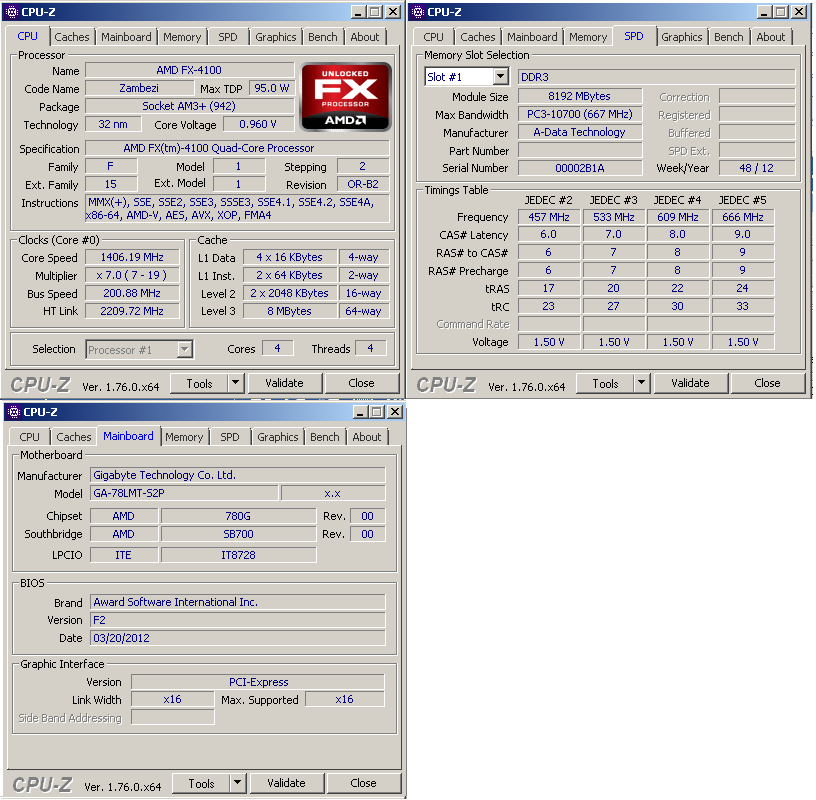Maximize the SPD window
The width and height of the screenshot is (816, 800).
[781, 12]
